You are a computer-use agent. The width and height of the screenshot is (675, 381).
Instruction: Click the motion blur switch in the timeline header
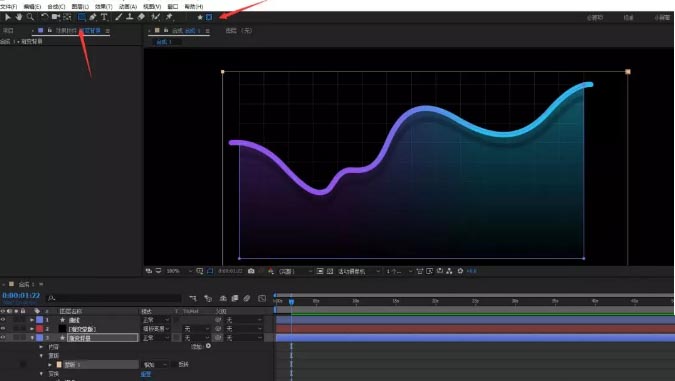pos(247,298)
